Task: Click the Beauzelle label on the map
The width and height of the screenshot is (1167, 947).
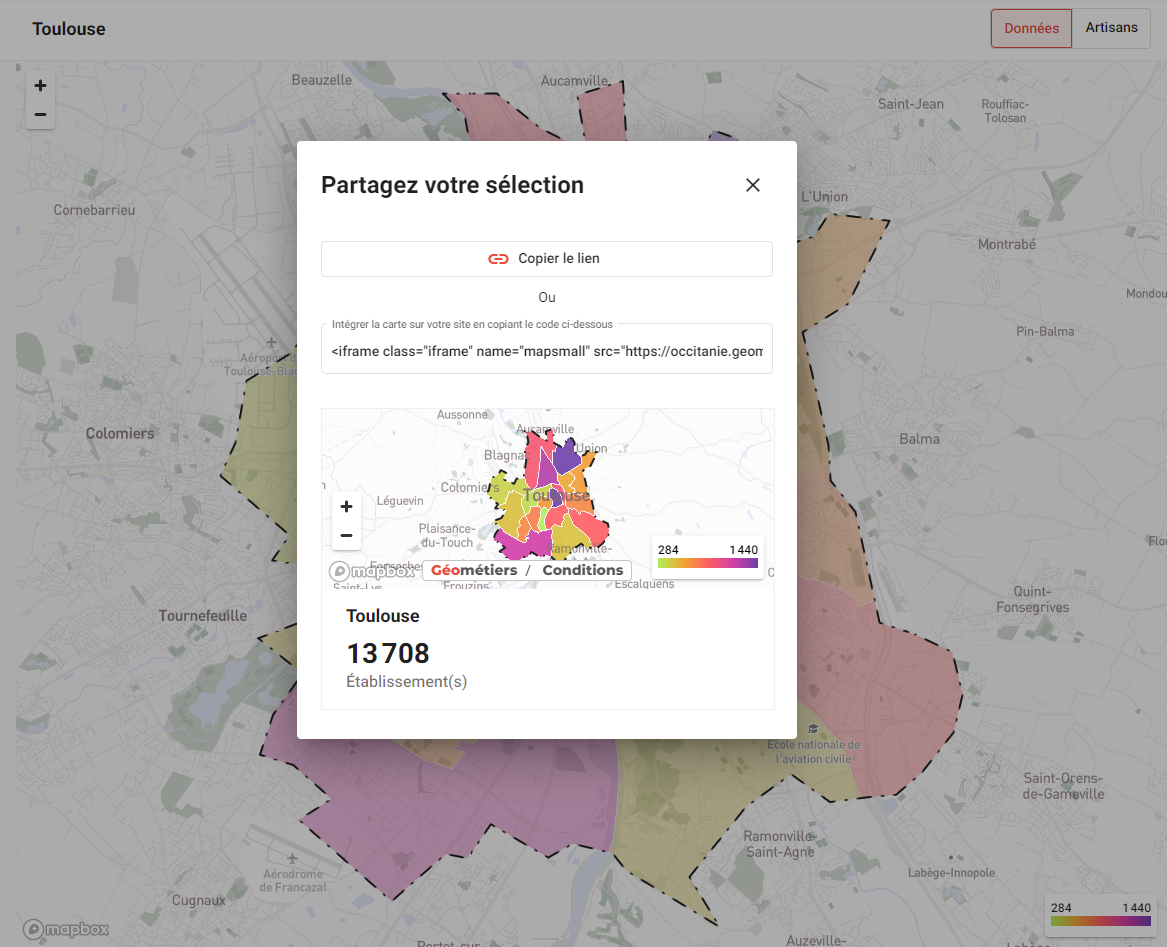Action: [322, 80]
